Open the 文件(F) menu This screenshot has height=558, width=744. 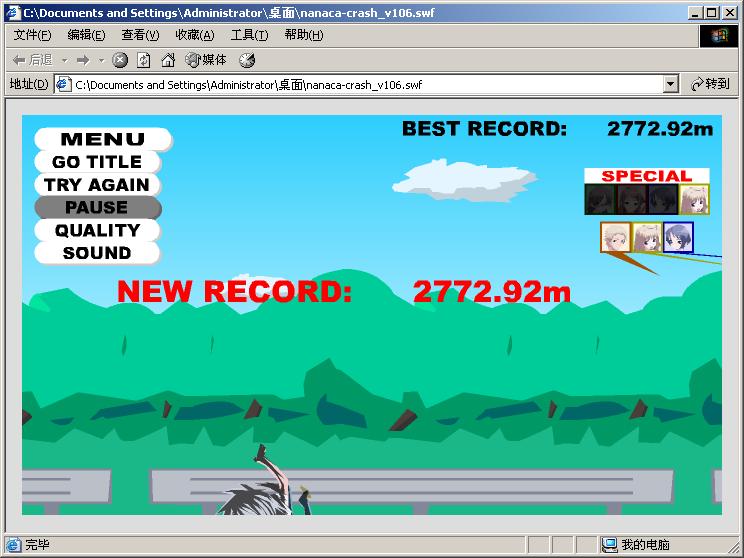click(x=32, y=35)
